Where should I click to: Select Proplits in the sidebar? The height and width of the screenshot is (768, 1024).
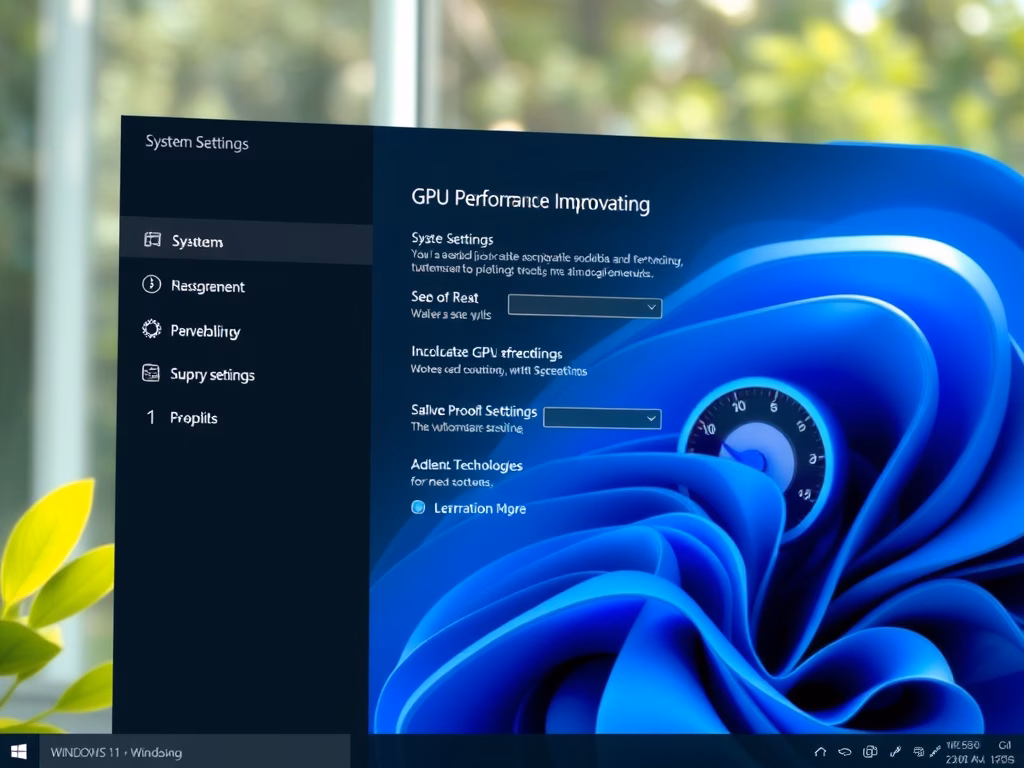coord(193,418)
